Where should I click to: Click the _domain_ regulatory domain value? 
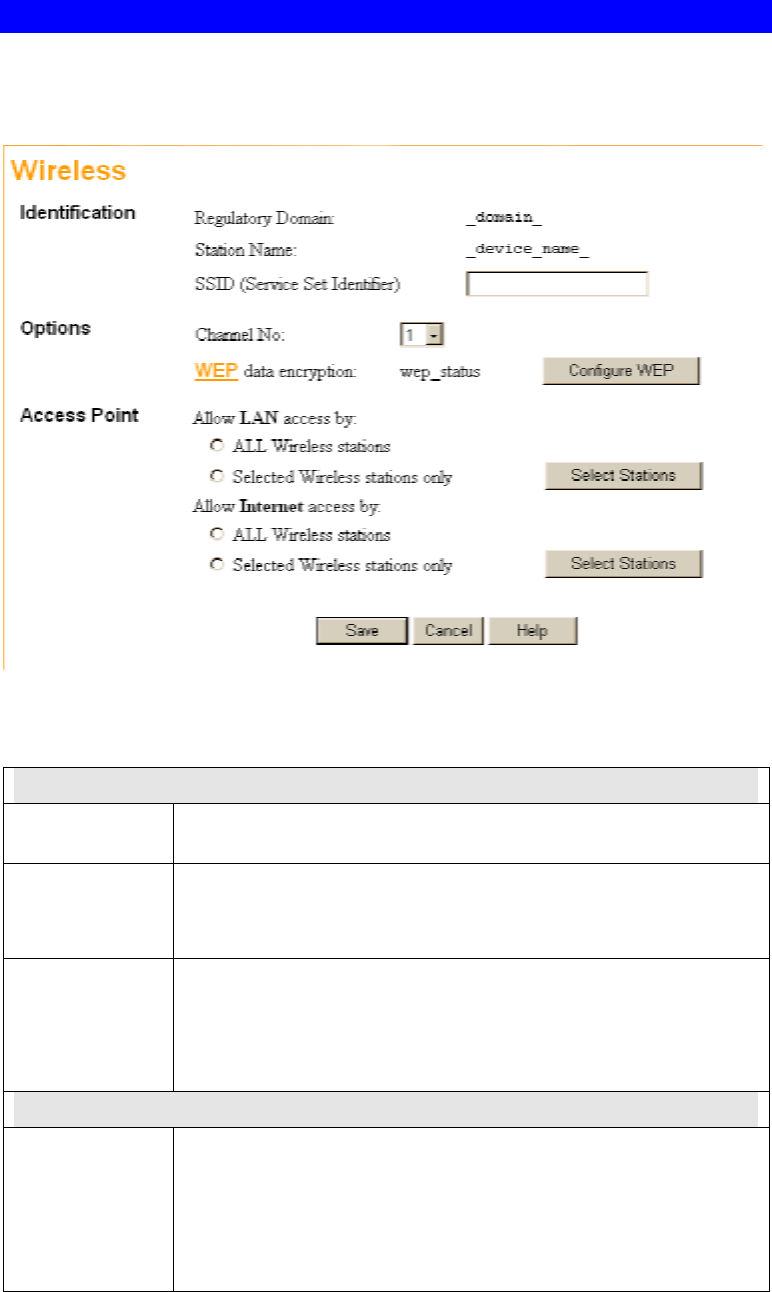tap(503, 217)
